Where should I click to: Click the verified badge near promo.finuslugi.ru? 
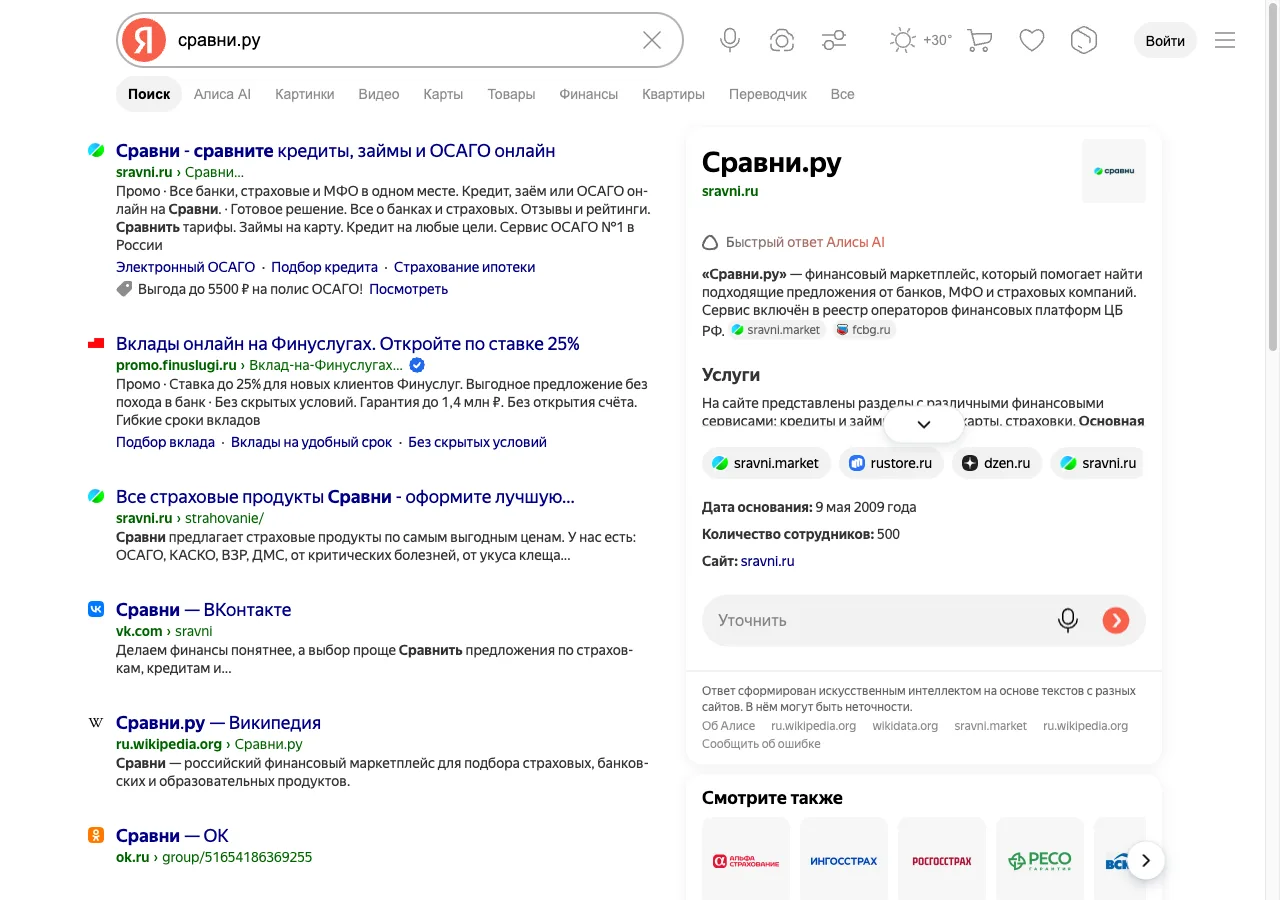point(417,365)
